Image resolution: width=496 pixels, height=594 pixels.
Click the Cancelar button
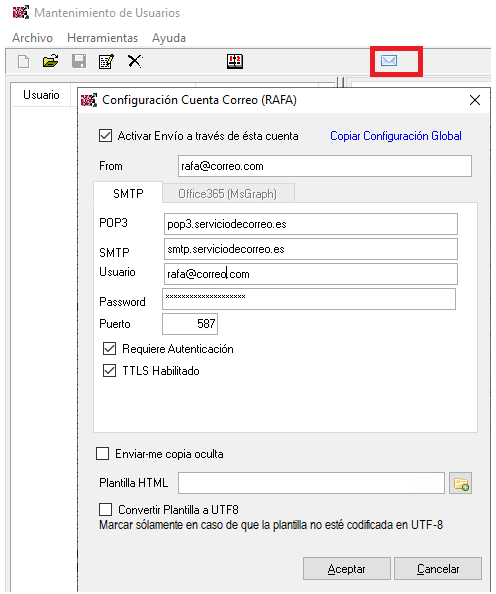(438, 569)
